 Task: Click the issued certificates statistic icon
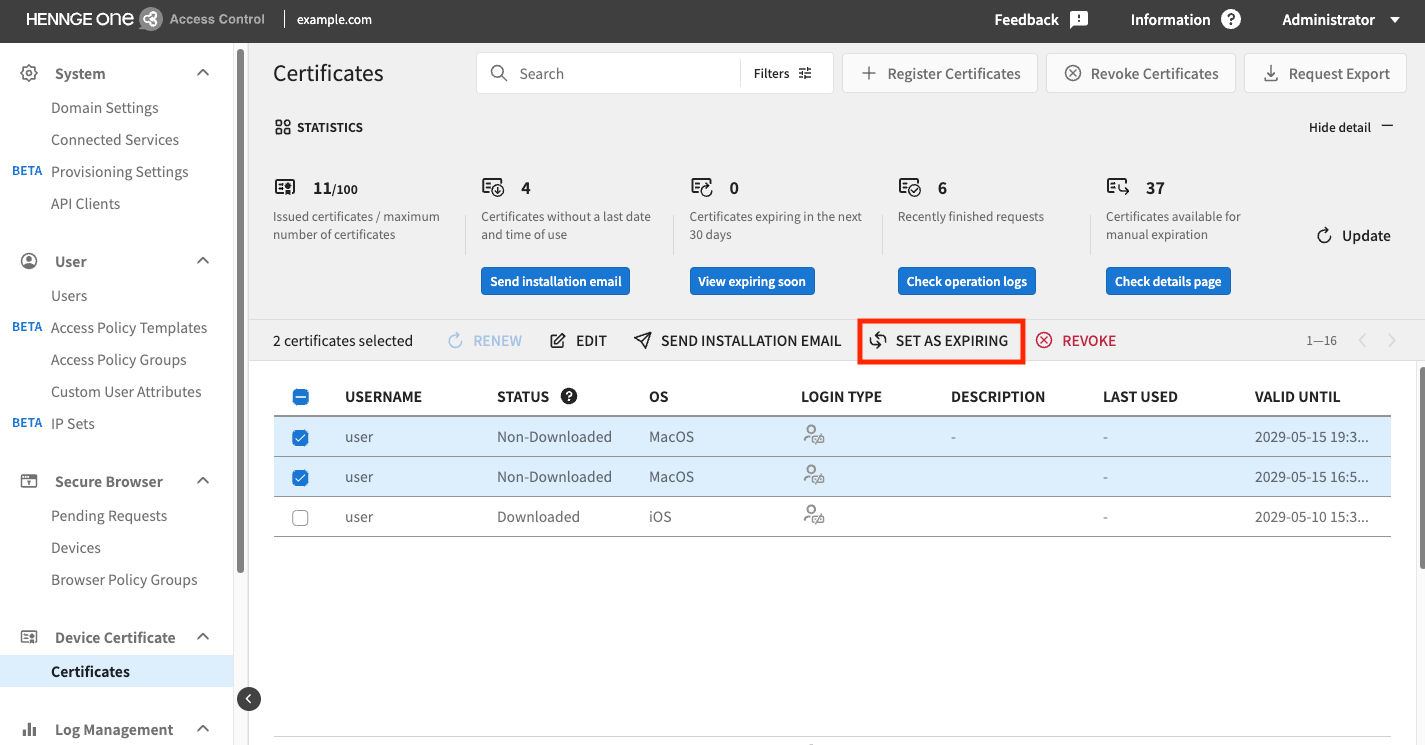[285, 187]
